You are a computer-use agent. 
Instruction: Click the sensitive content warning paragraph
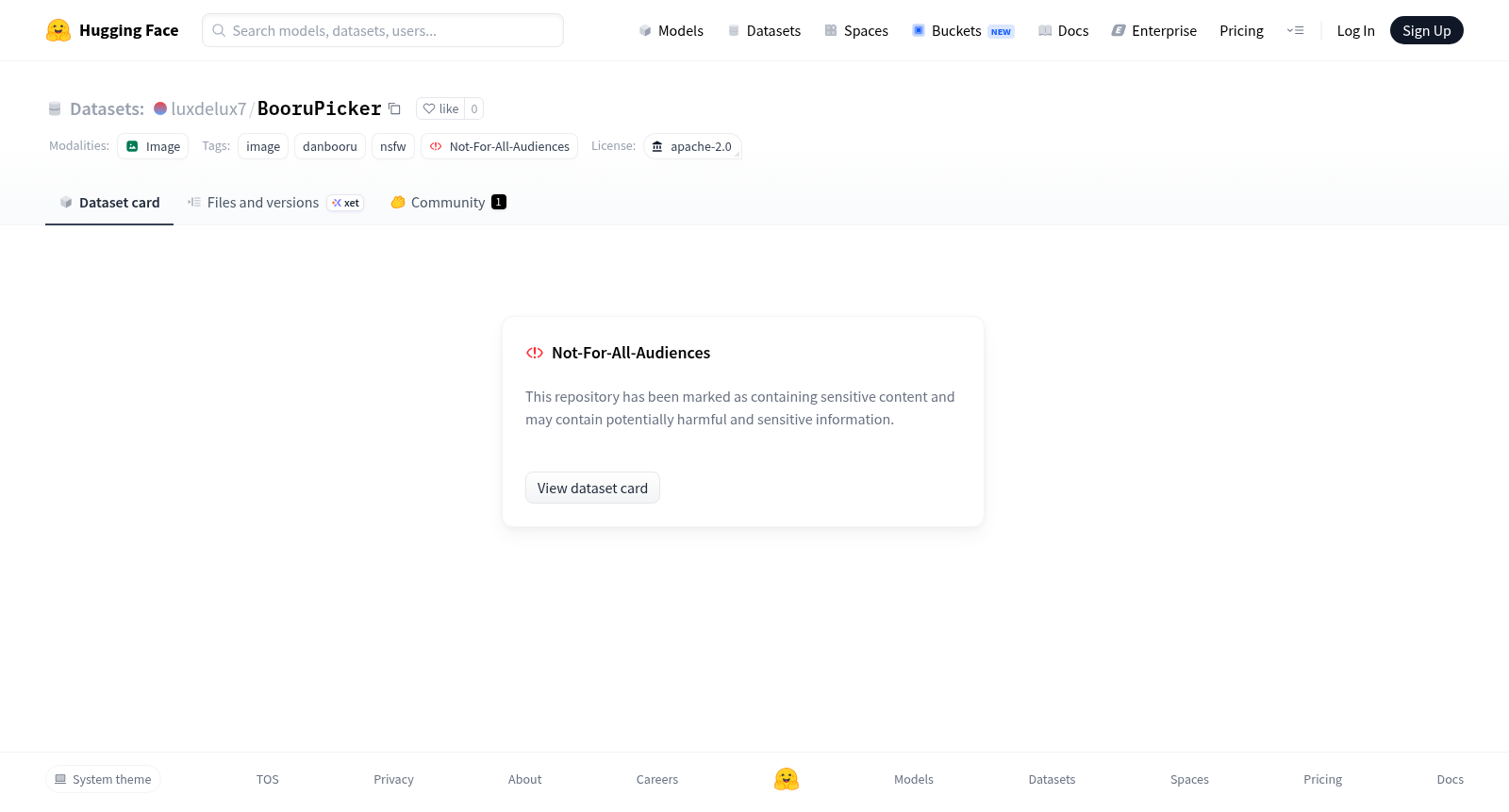(740, 408)
